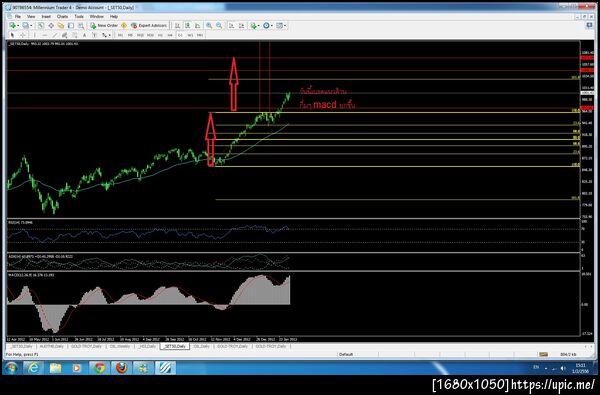
Task: Toggle the Terminal panel icon
Action: click(x=71, y=26)
